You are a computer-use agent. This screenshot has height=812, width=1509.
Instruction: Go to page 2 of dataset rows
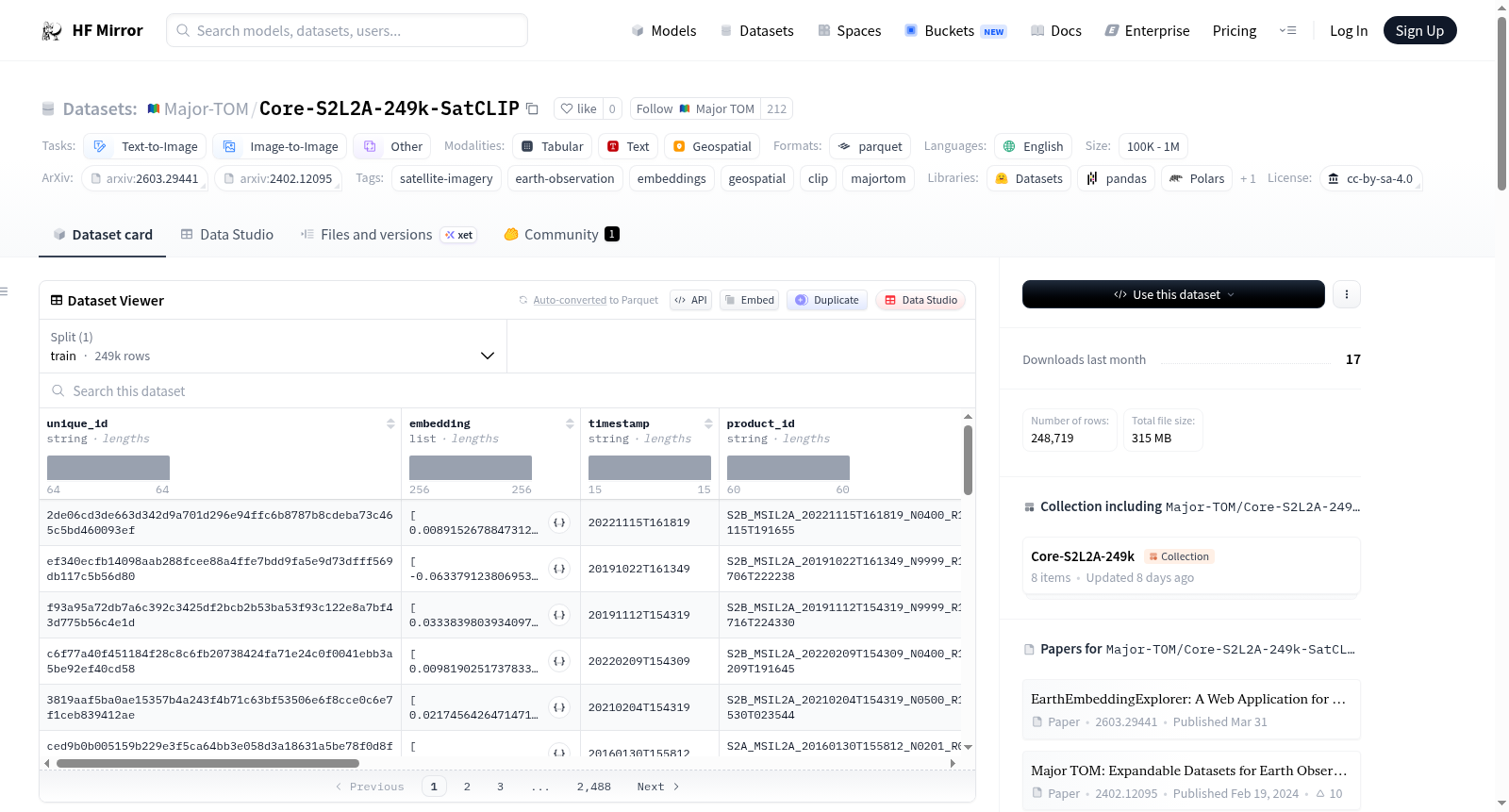[x=467, y=787]
